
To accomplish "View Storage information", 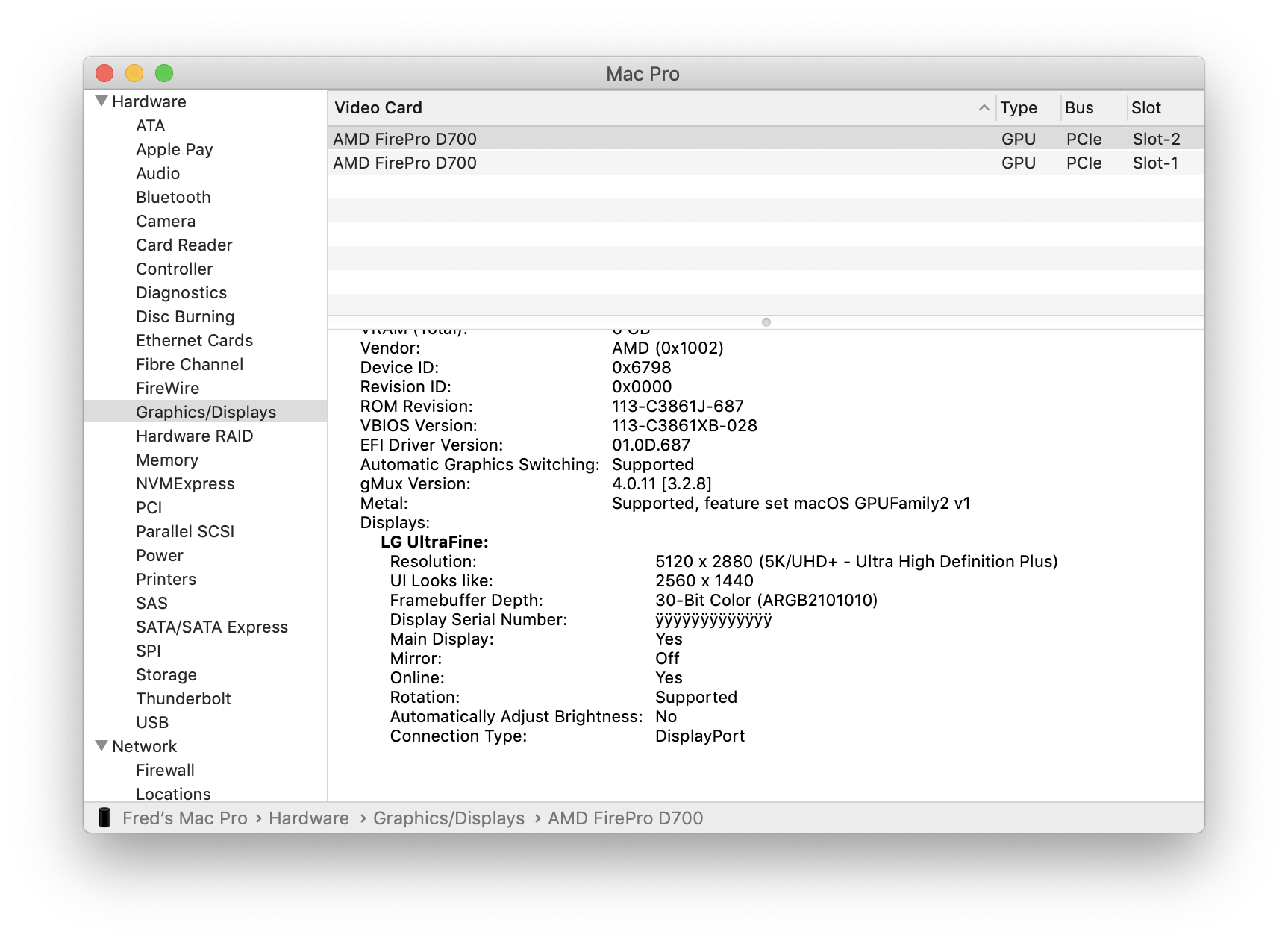I will tap(166, 674).
